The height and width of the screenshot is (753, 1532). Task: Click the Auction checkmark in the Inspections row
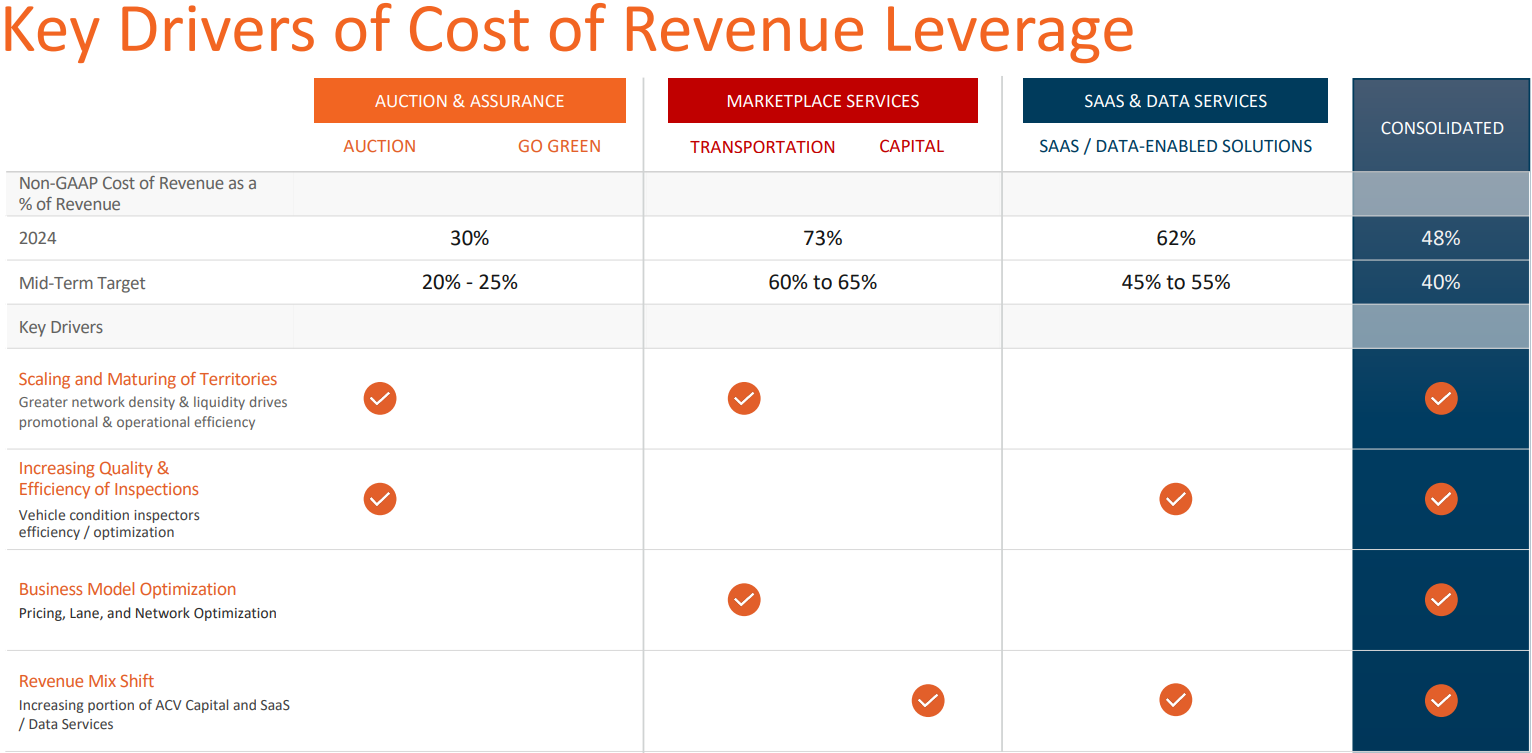pos(380,499)
